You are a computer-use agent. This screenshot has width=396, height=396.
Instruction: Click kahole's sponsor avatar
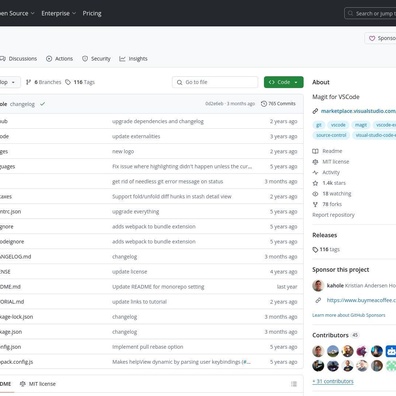[318, 286]
